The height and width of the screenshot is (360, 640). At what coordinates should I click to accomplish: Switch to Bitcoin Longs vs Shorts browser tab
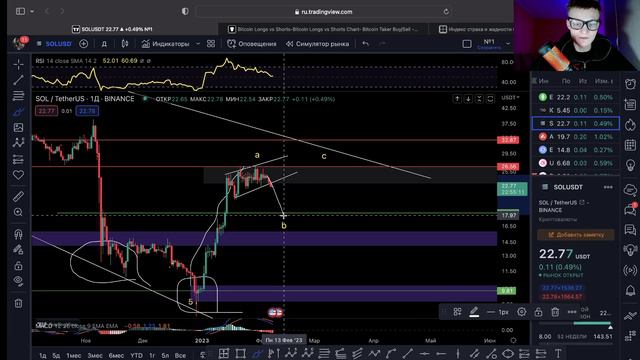323,29
